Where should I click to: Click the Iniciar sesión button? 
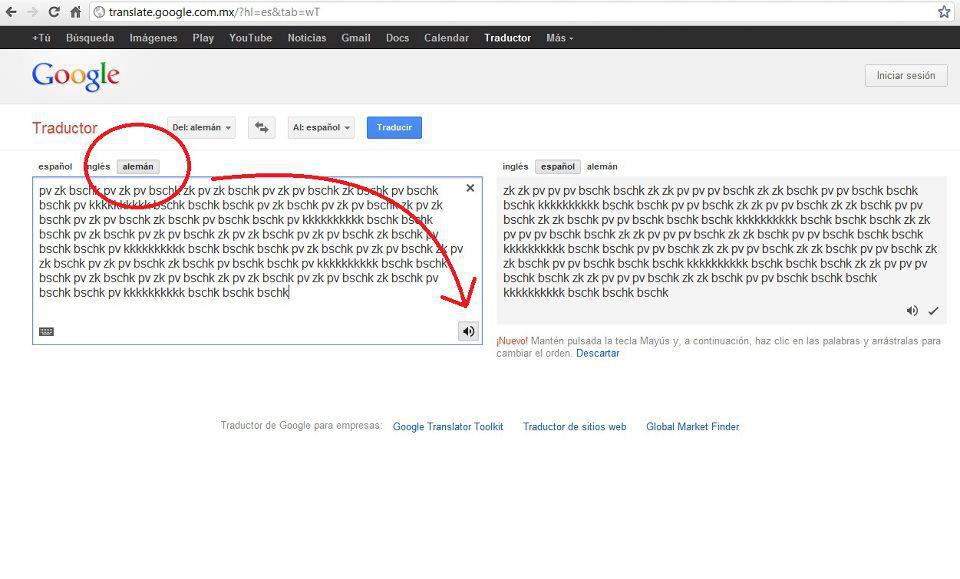click(906, 76)
